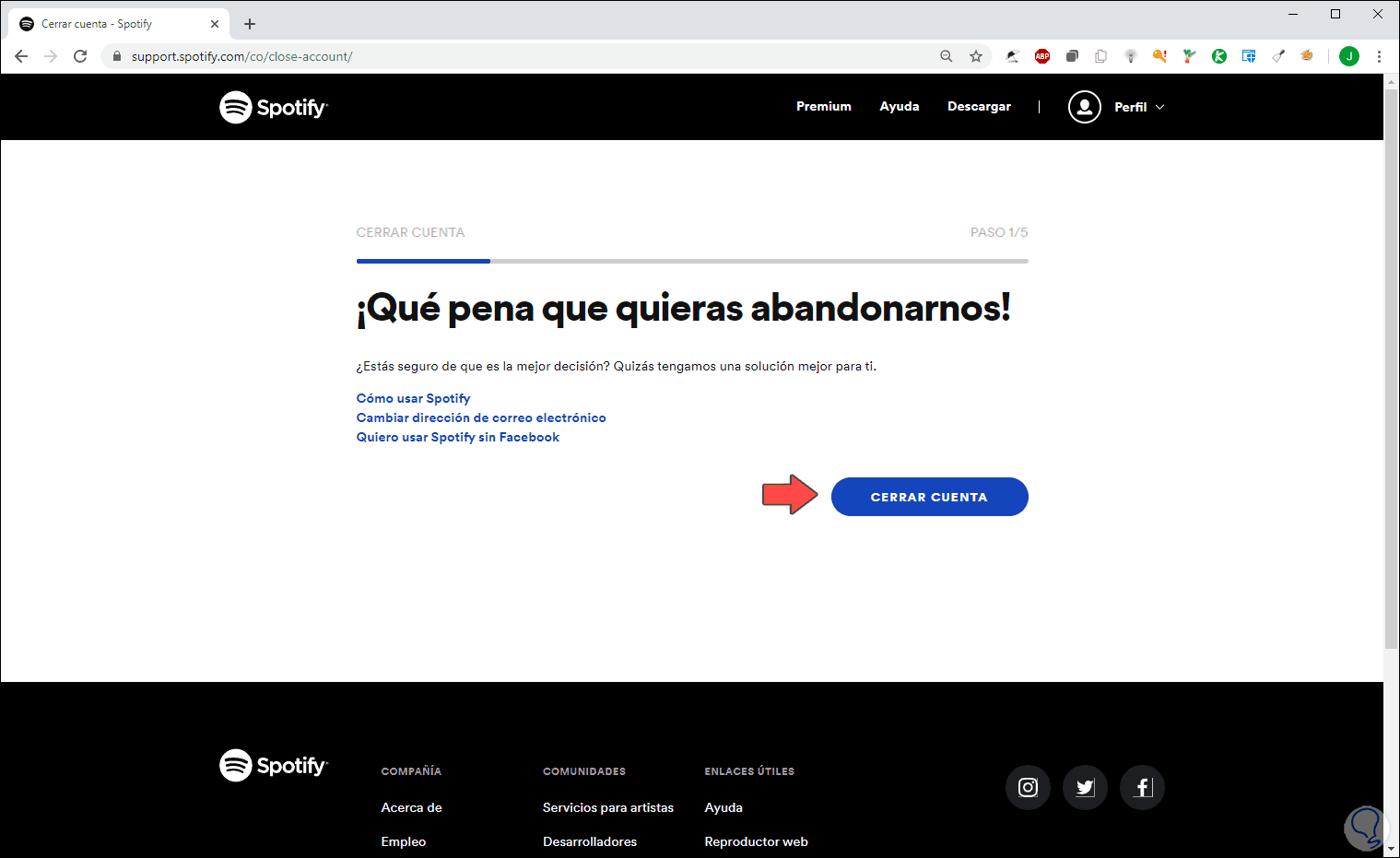Open the green plant extension icon
This screenshot has height=858, width=1400.
point(1190,56)
